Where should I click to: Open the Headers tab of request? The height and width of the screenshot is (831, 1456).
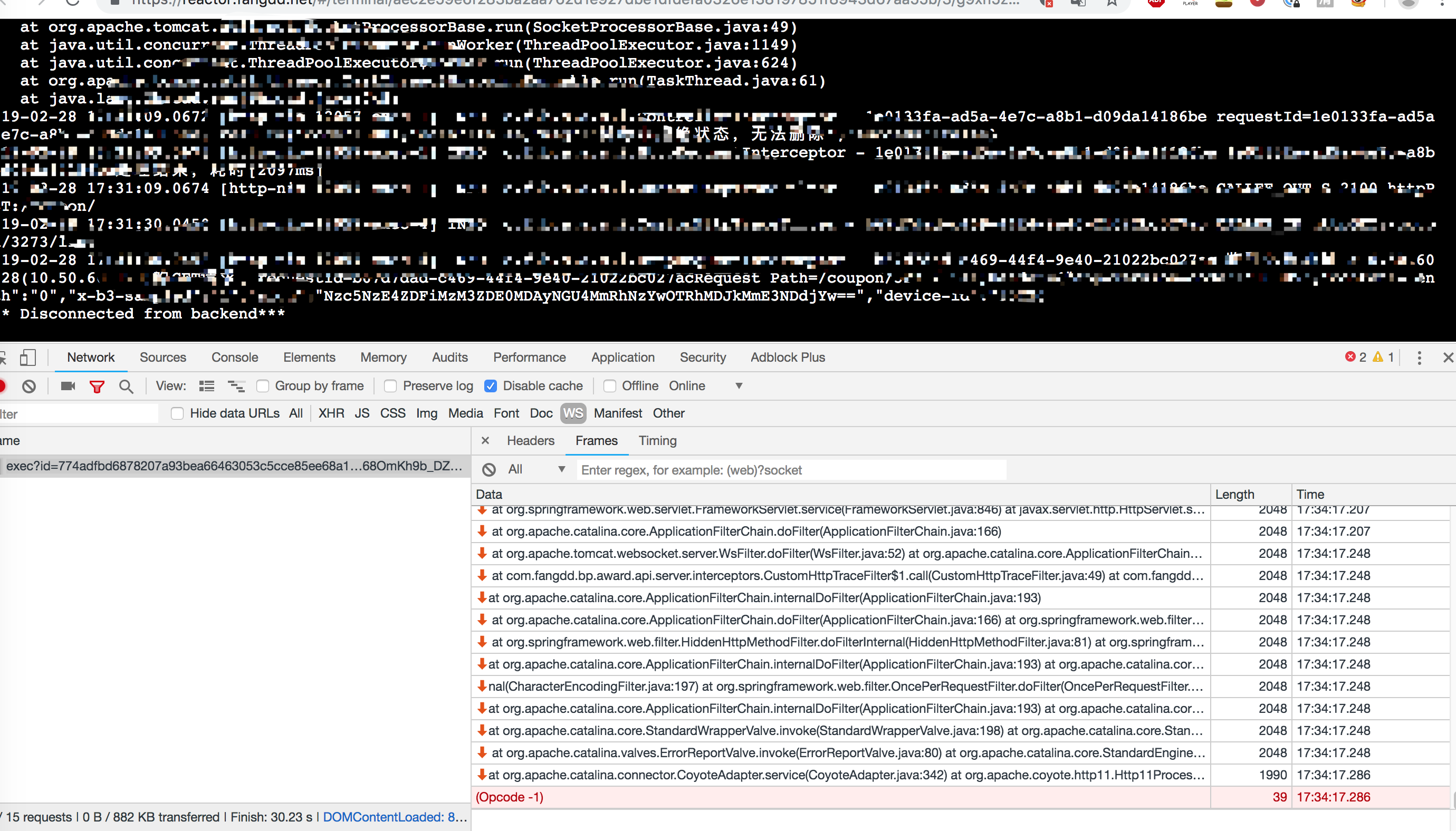pyautogui.click(x=531, y=441)
